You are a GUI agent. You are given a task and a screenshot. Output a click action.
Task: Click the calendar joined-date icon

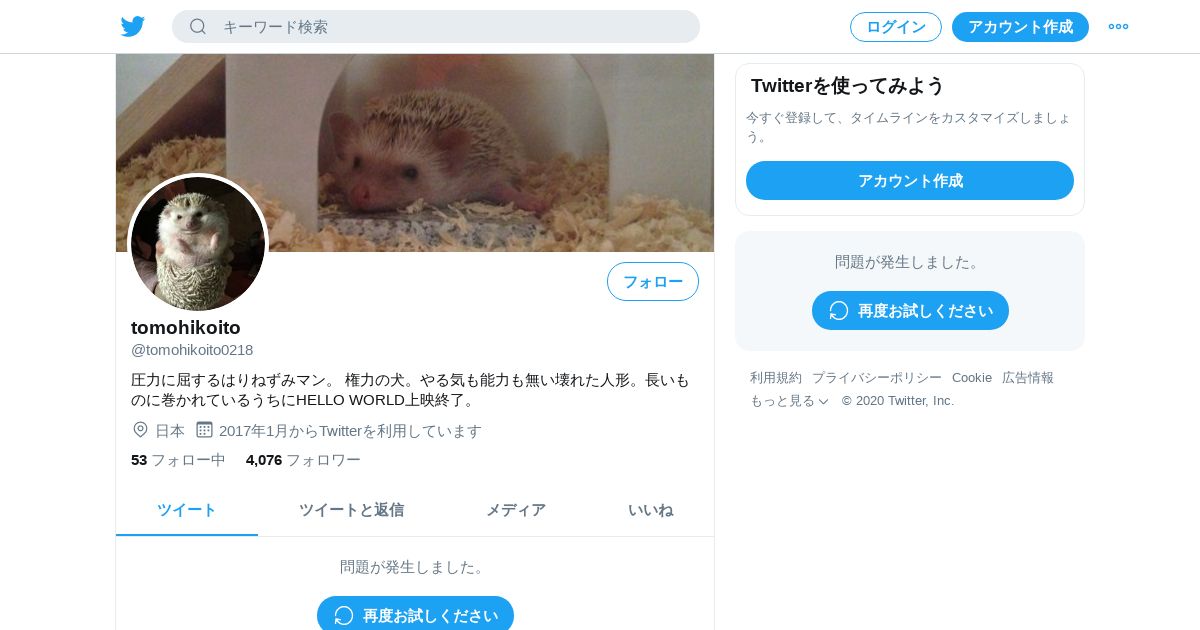tap(204, 430)
